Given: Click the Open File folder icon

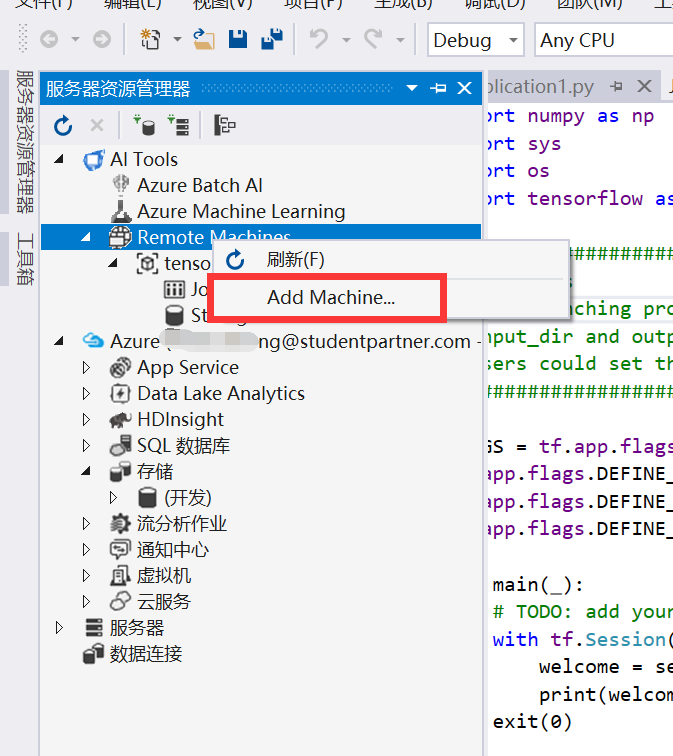Looking at the screenshot, I should [203, 39].
